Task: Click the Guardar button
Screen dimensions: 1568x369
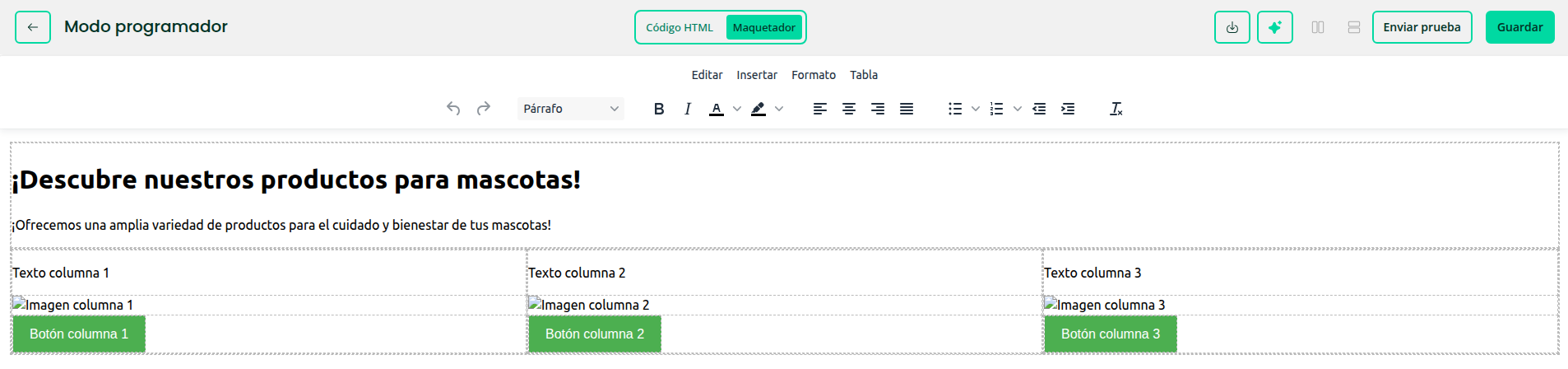Action: pyautogui.click(x=1519, y=27)
